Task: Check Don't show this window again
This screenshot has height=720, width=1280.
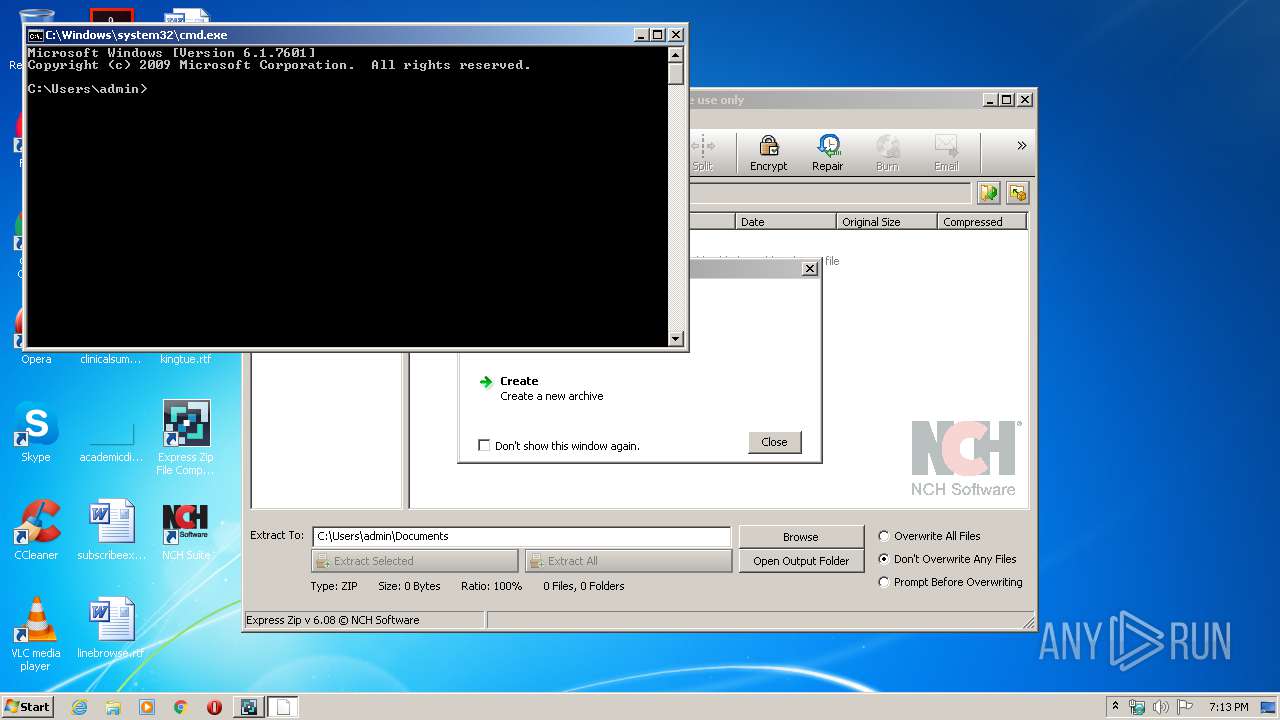Action: (x=484, y=446)
